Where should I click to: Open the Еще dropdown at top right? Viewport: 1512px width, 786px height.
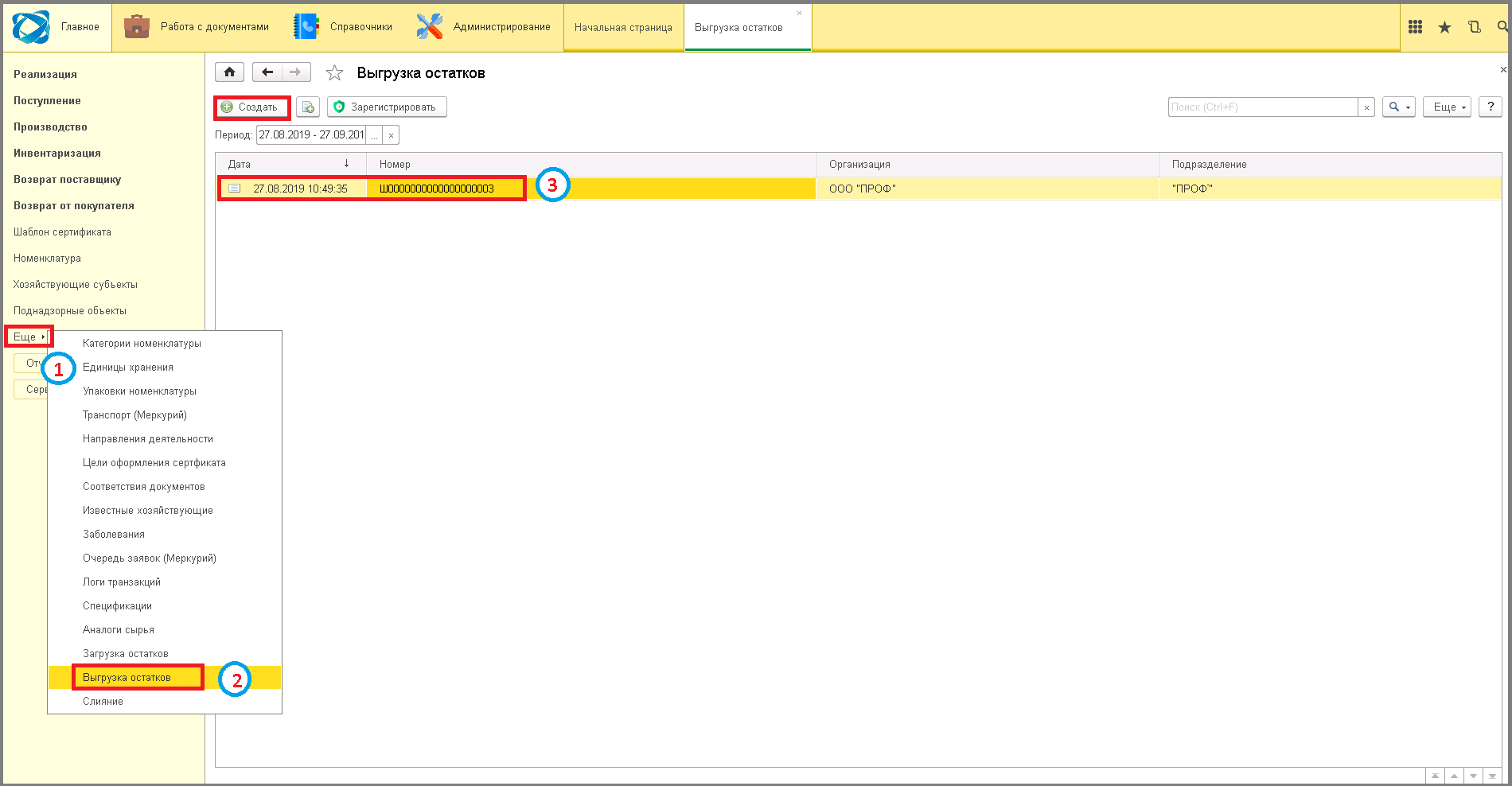coord(1447,107)
